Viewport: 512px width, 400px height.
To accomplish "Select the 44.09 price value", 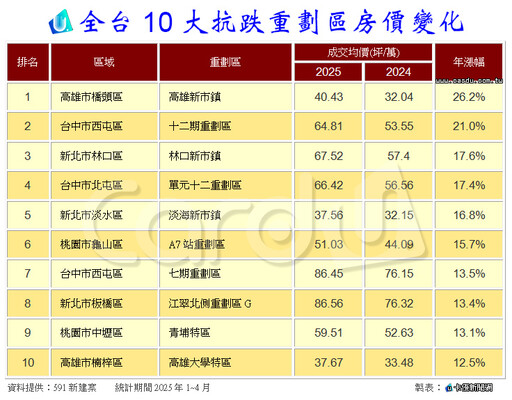I will [399, 244].
